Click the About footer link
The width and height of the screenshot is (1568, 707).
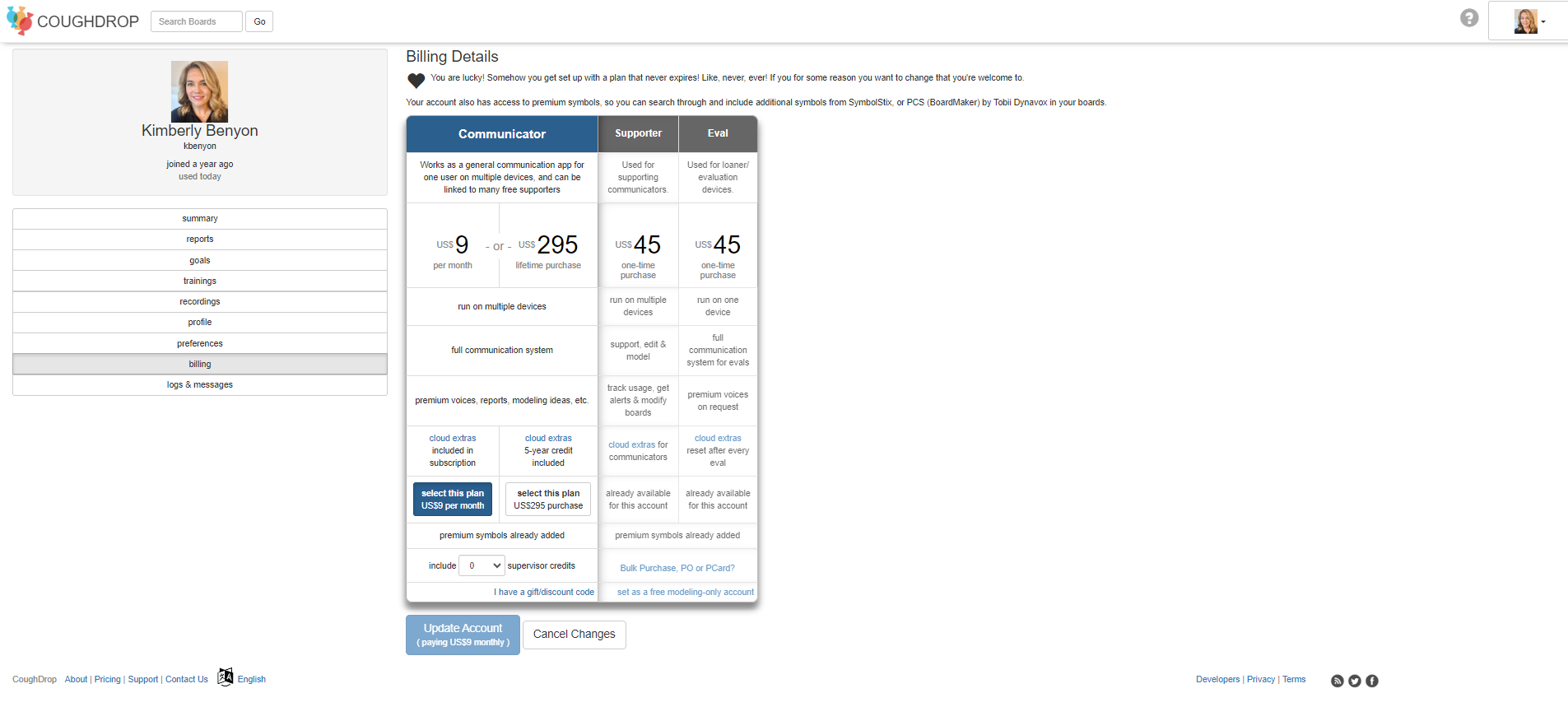pos(76,680)
